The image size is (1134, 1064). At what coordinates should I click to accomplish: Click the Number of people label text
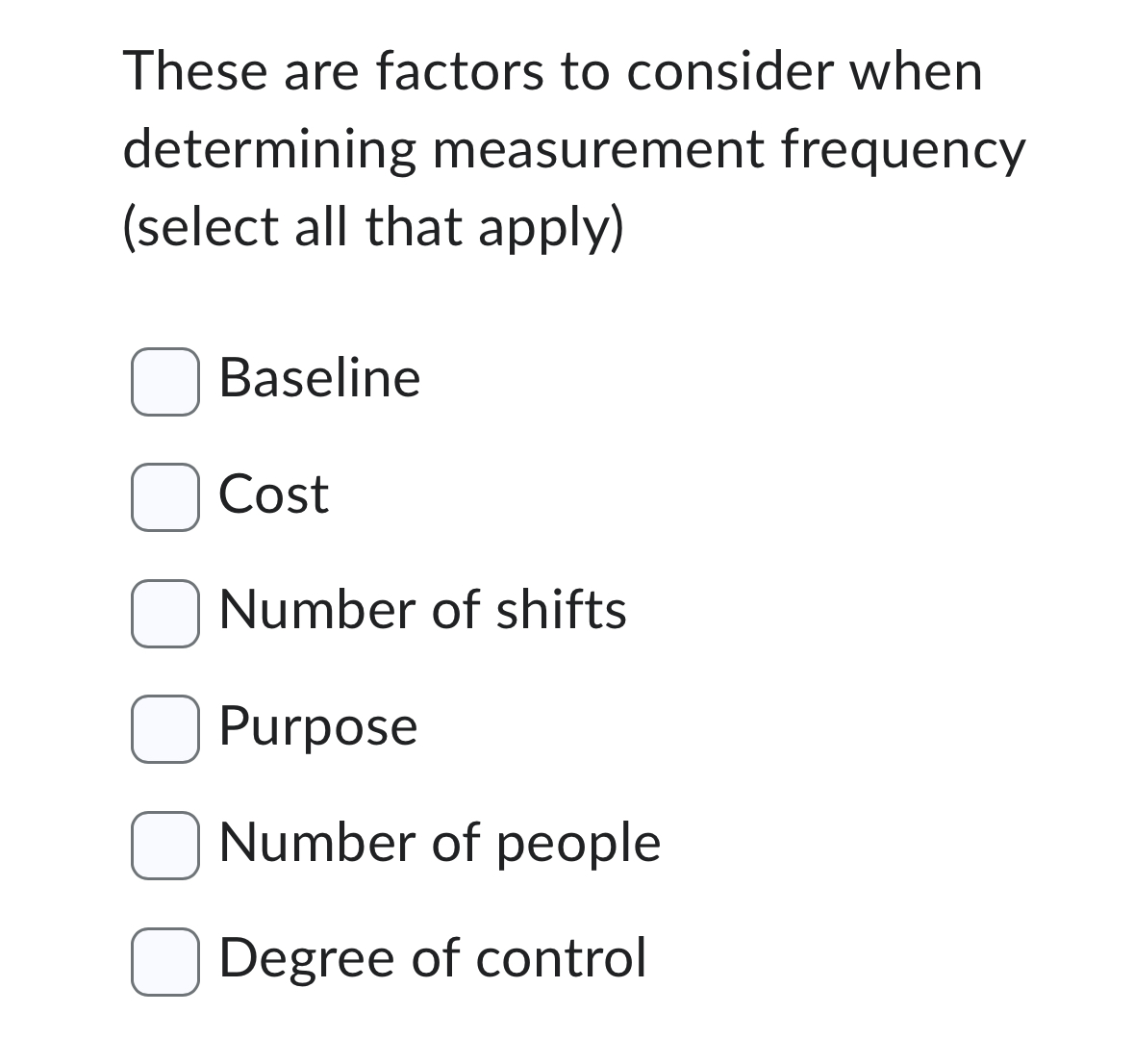click(x=439, y=842)
